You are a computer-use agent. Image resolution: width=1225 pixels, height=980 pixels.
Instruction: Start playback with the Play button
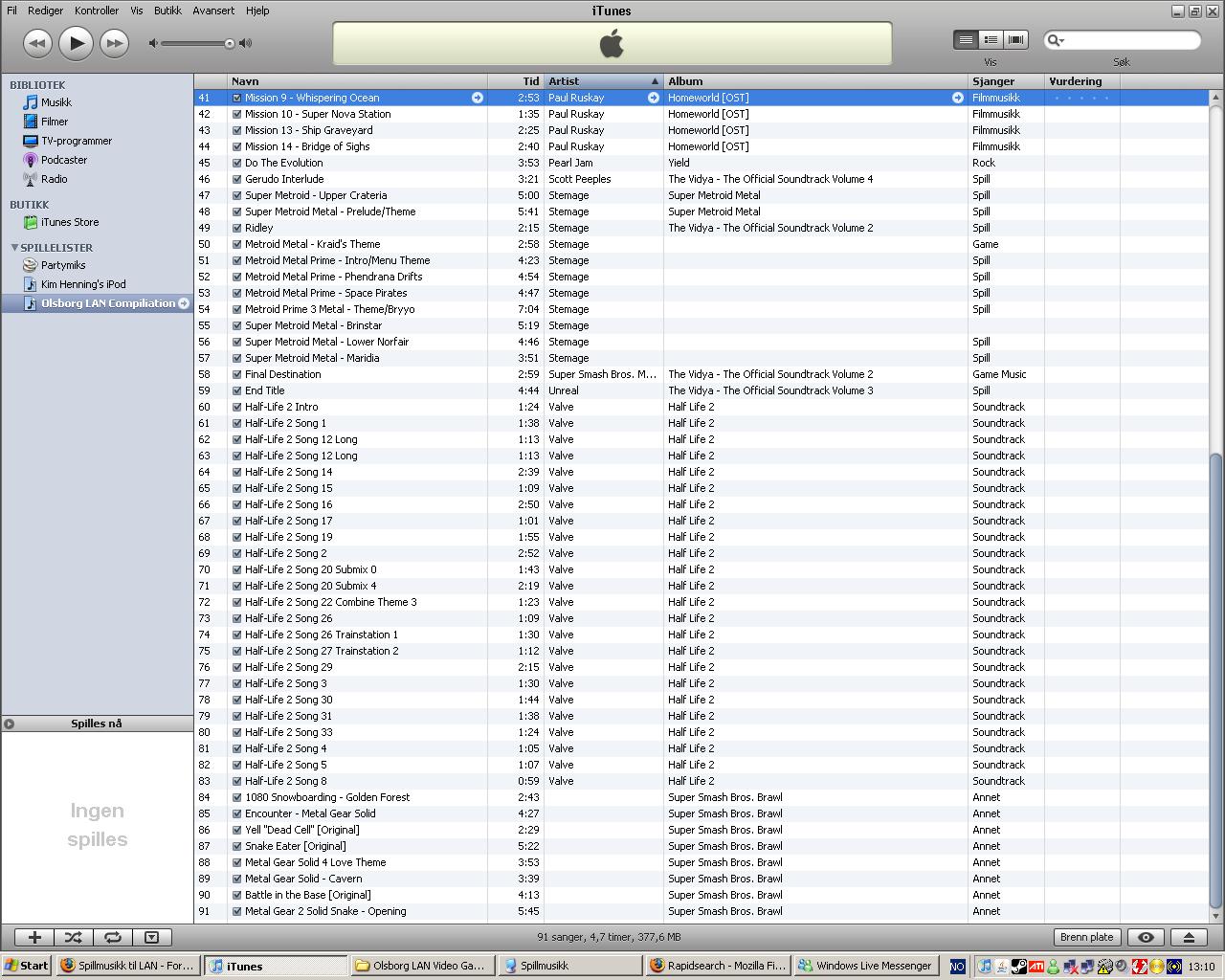tap(76, 43)
